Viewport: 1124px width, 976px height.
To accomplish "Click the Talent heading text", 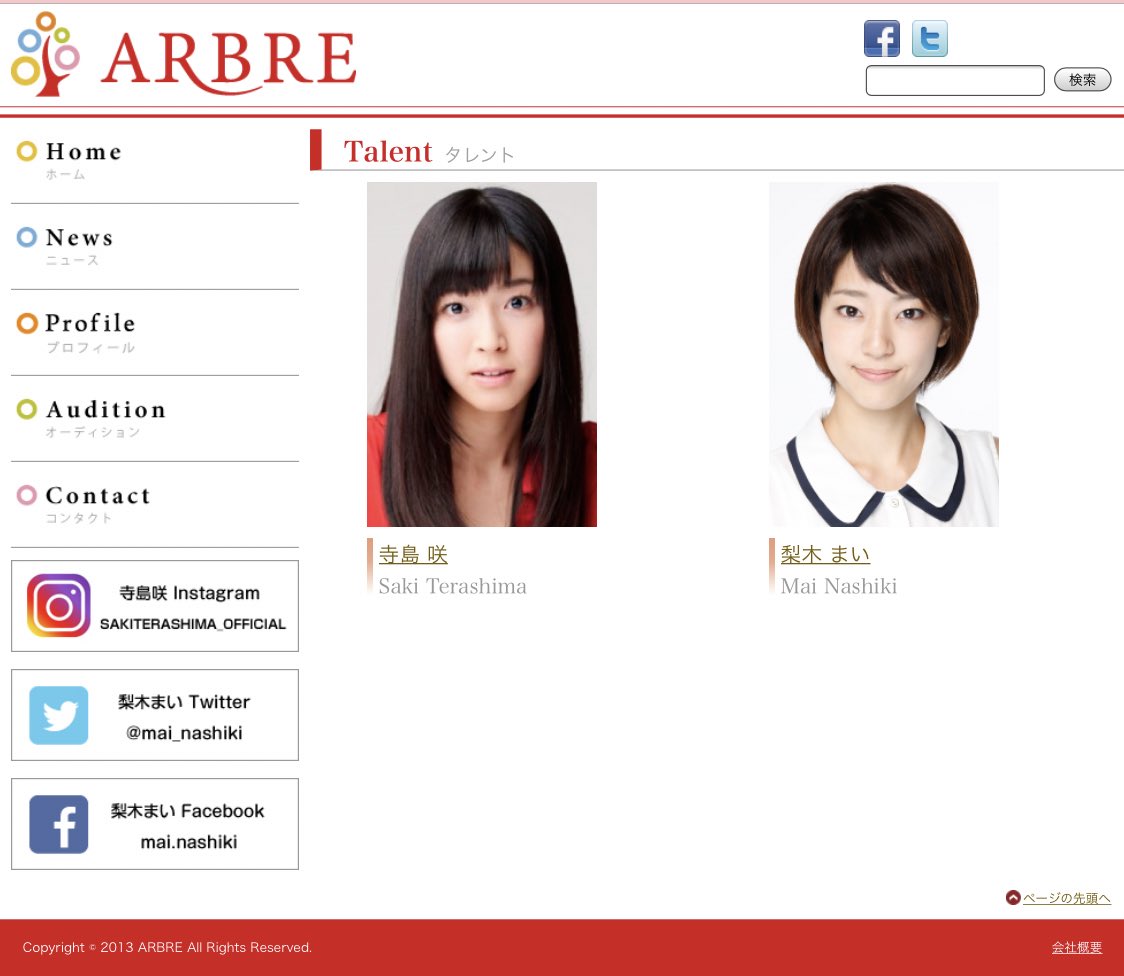I will (388, 151).
